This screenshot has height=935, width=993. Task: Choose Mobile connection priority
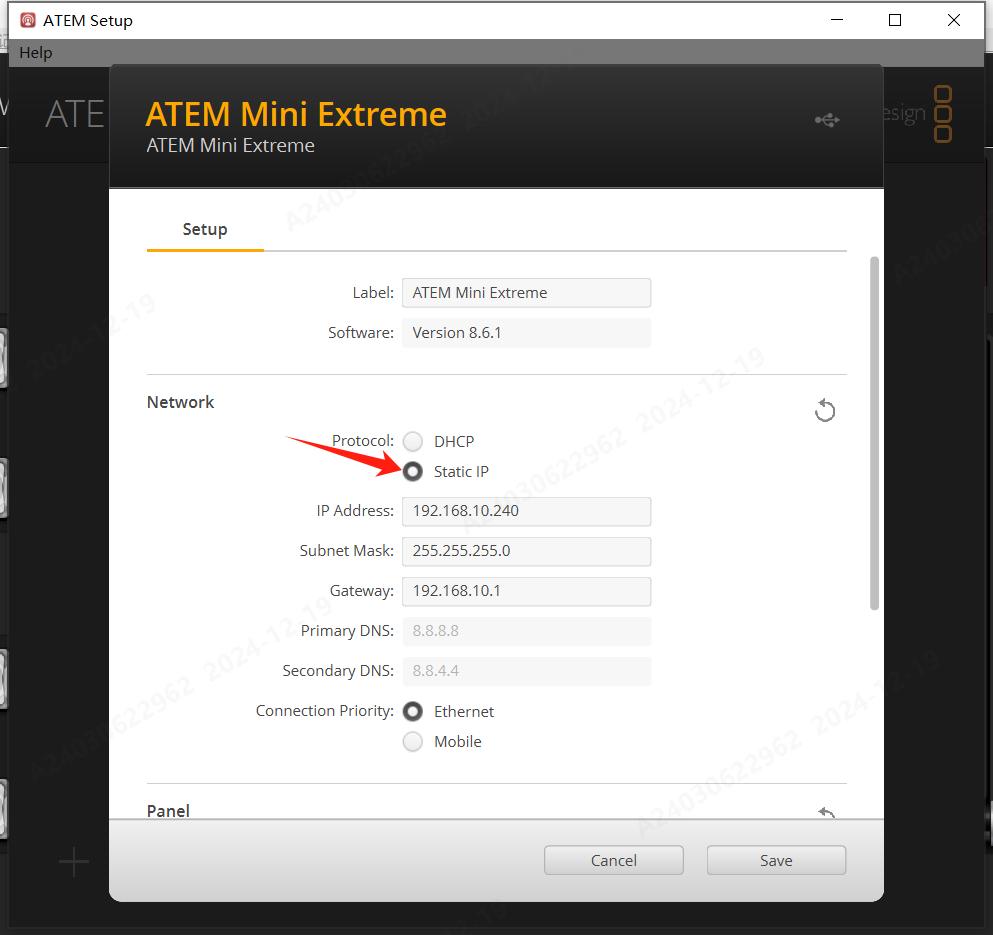tap(413, 741)
